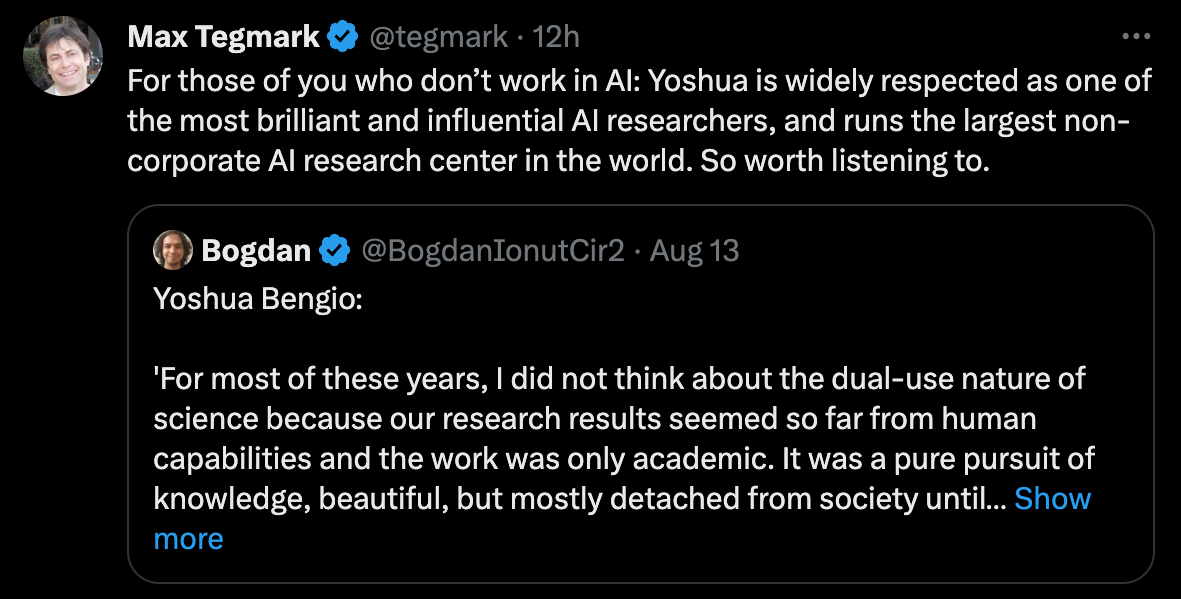Click the Aug 13 date link
1181x599 pixels.
pos(694,250)
